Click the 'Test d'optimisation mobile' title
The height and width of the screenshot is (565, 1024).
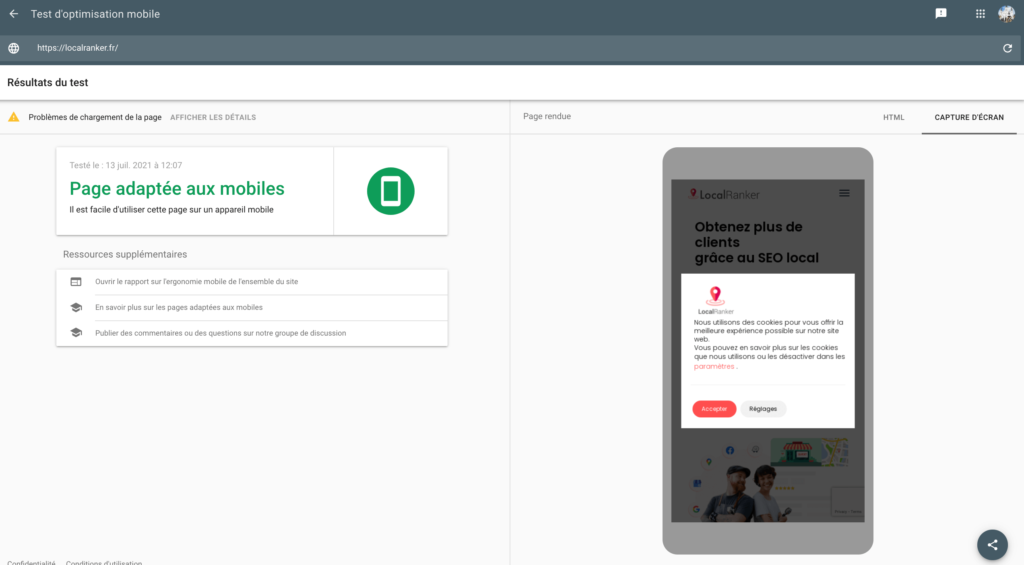point(95,14)
